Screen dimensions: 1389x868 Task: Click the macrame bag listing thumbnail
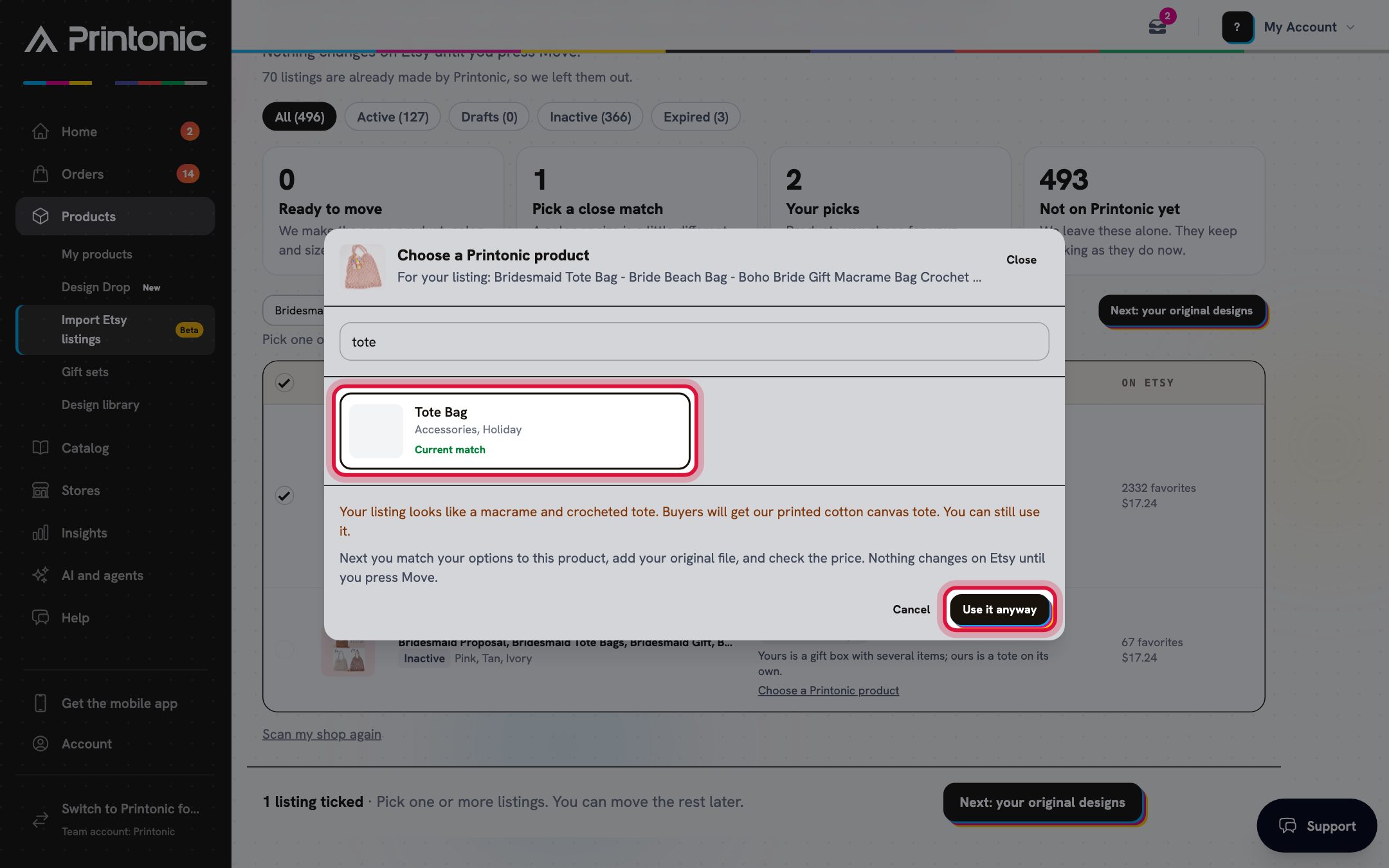[362, 266]
